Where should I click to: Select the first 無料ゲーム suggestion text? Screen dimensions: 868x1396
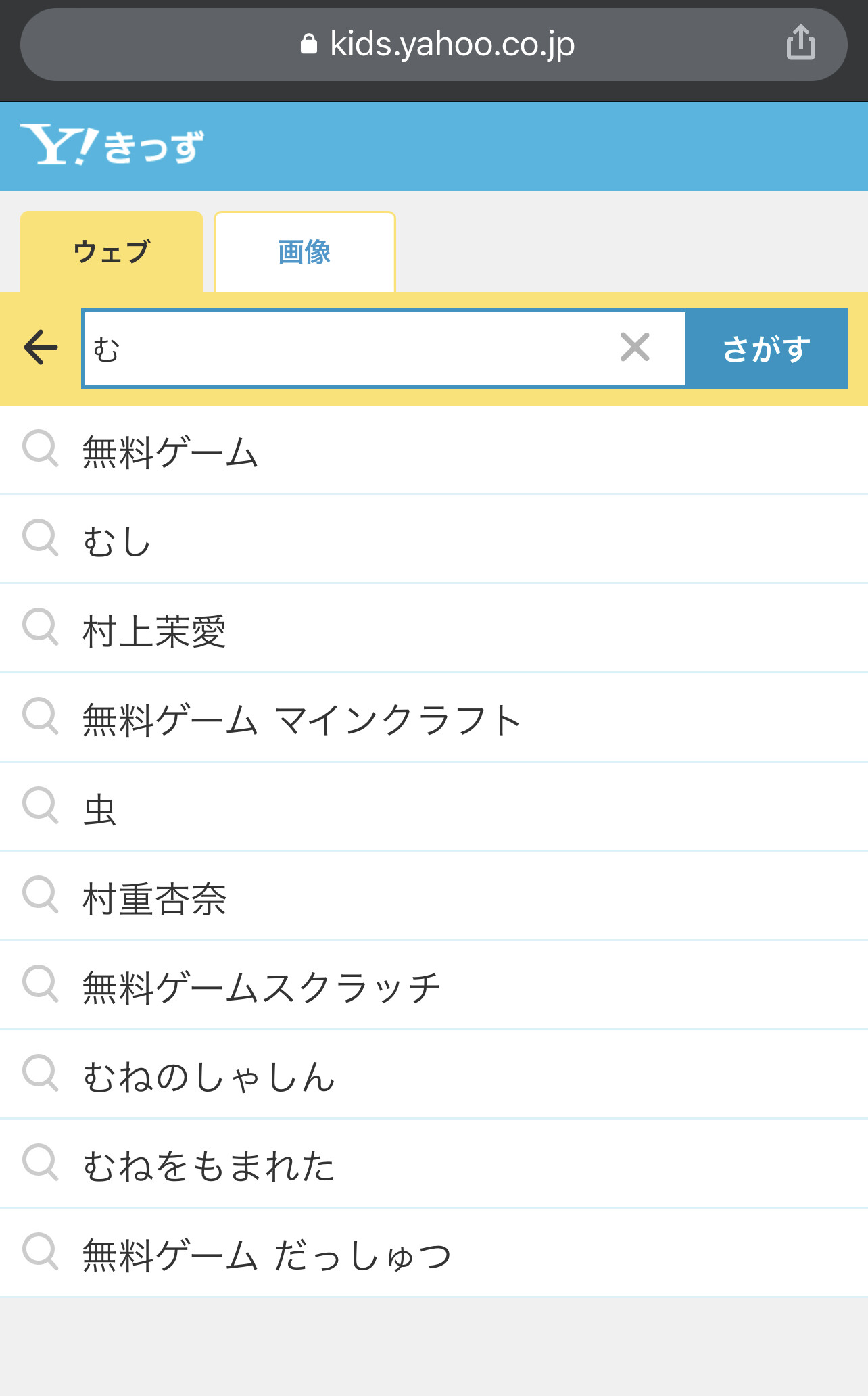(170, 452)
